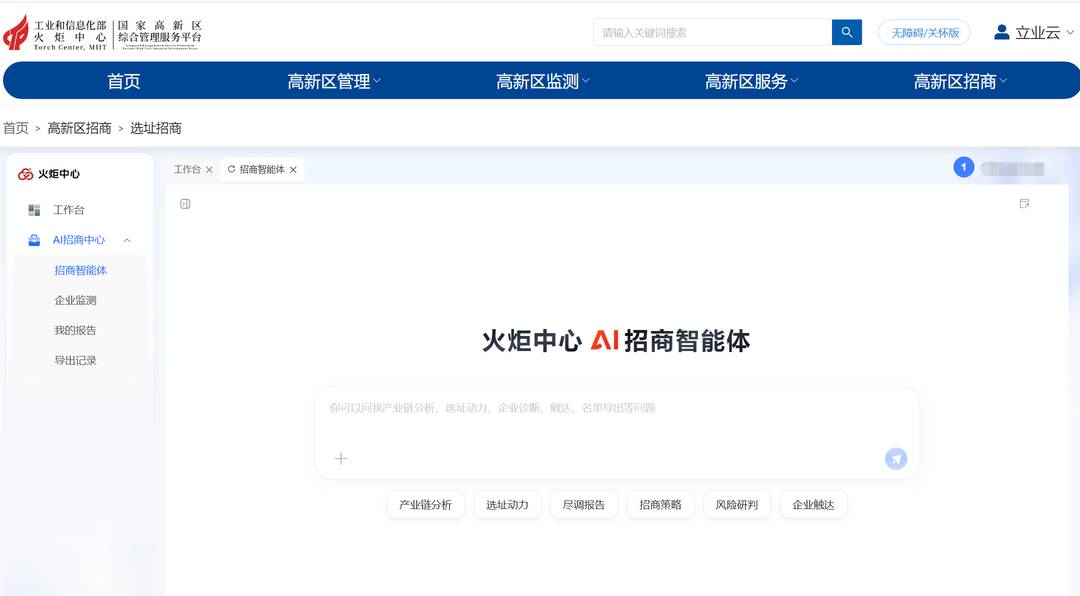
Task: Click the send message paper-plane button
Action: 895,458
